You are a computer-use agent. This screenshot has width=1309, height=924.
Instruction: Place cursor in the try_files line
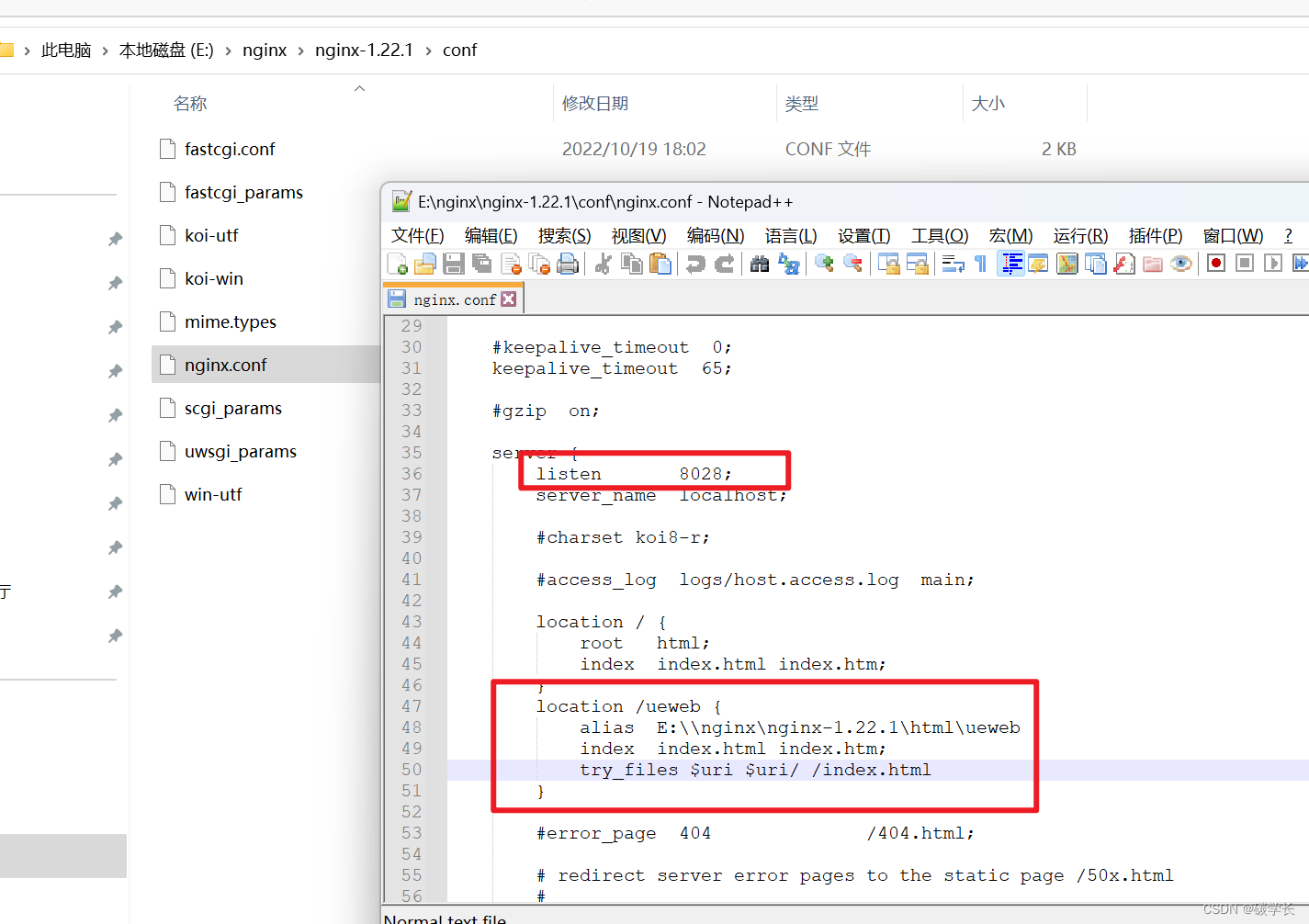click(x=755, y=770)
